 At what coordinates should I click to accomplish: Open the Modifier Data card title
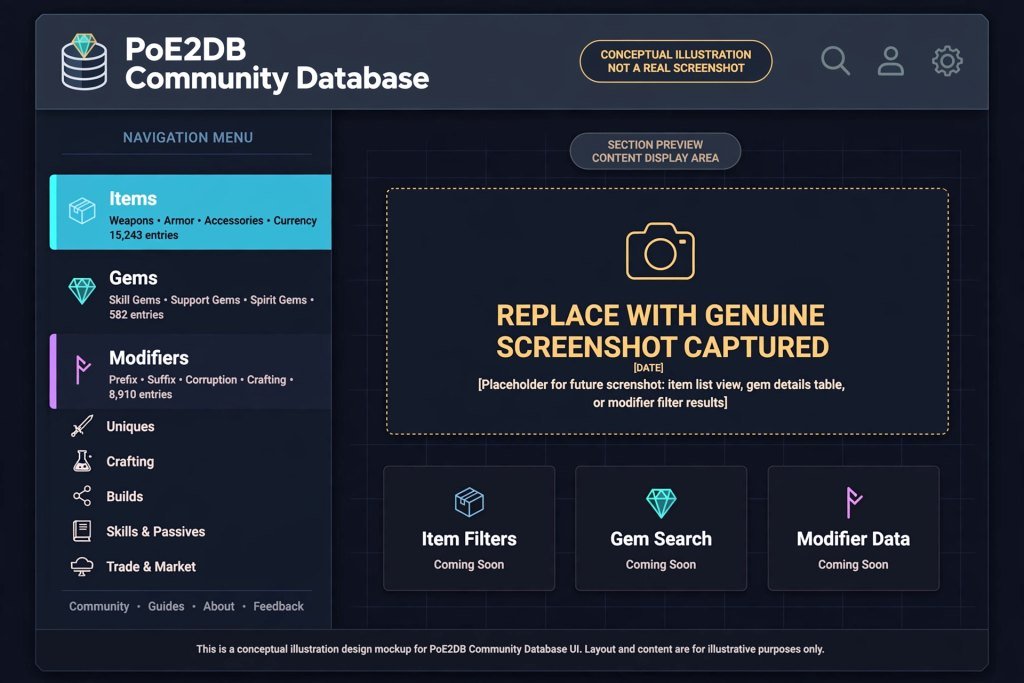click(853, 539)
